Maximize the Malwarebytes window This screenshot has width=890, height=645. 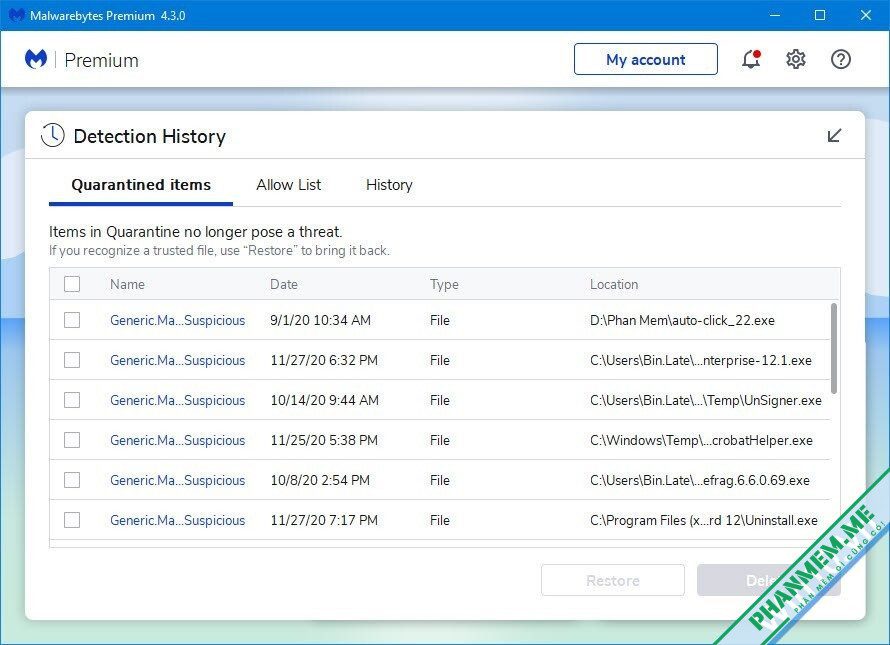coord(820,15)
